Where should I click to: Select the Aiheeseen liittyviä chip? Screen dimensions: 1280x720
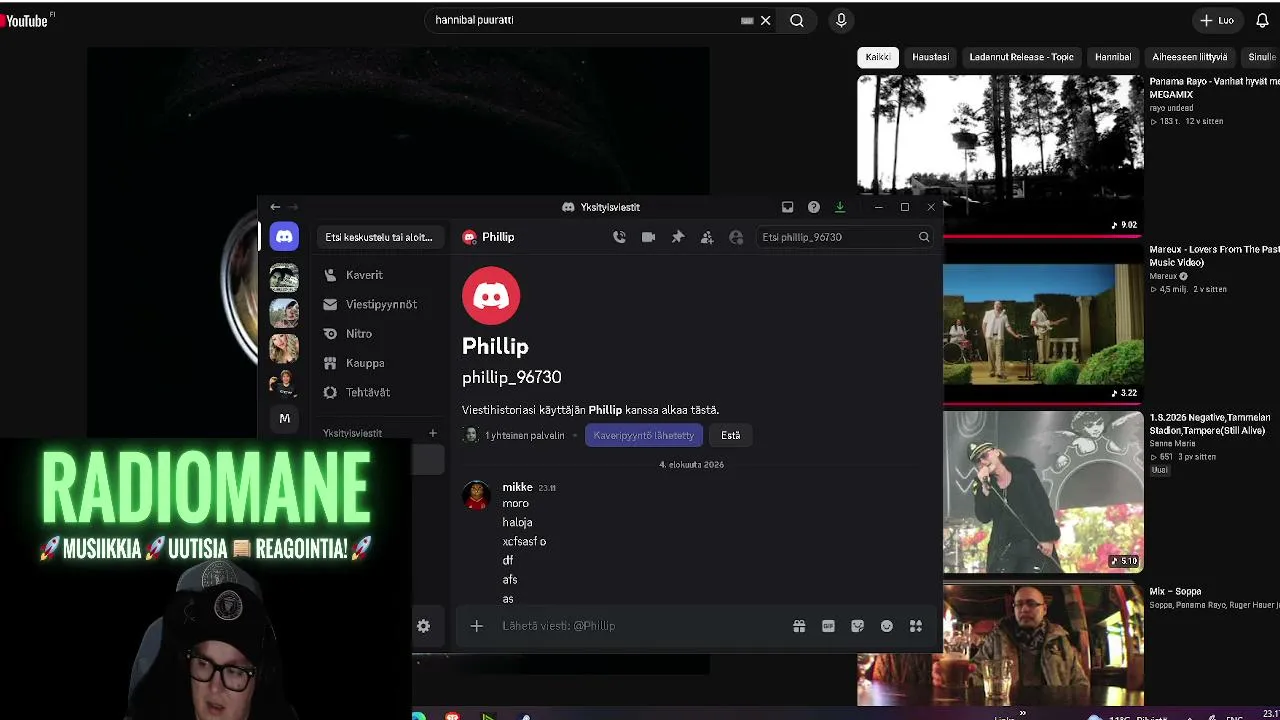pyautogui.click(x=1189, y=57)
